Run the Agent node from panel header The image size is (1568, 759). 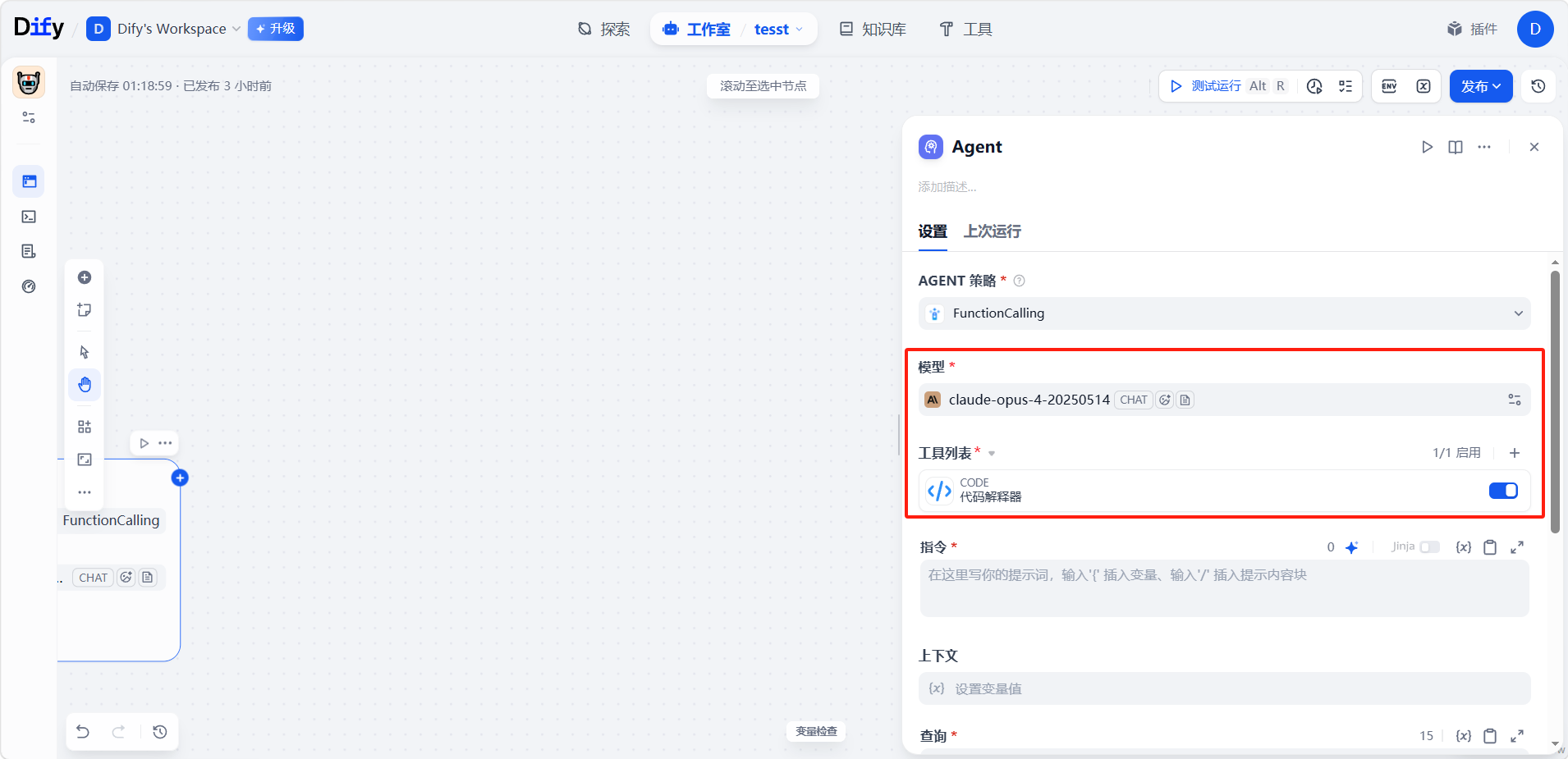1428,147
